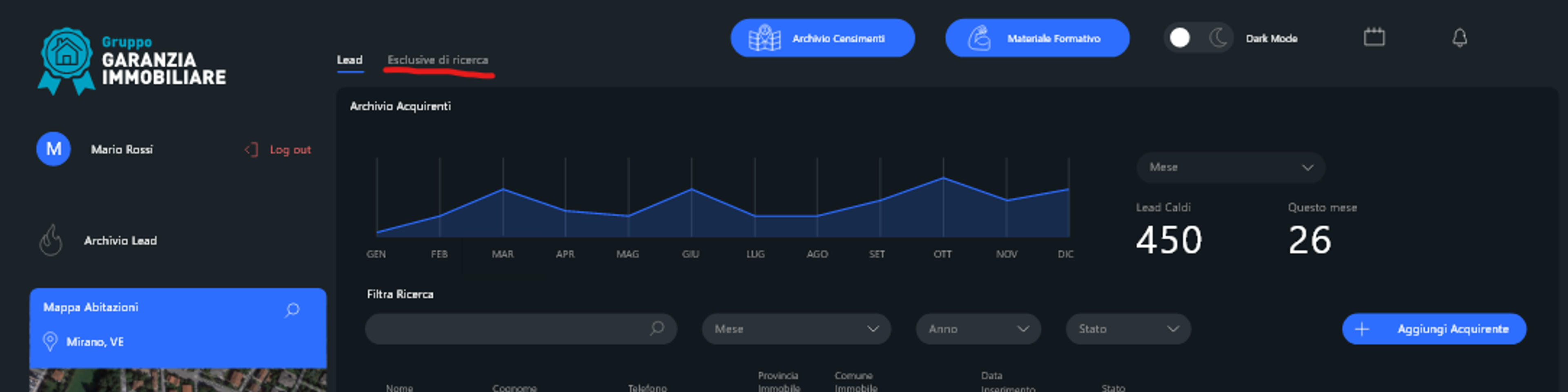Switch to Esclusive di ricerca tab
The width and height of the screenshot is (1568, 392).
(x=438, y=60)
